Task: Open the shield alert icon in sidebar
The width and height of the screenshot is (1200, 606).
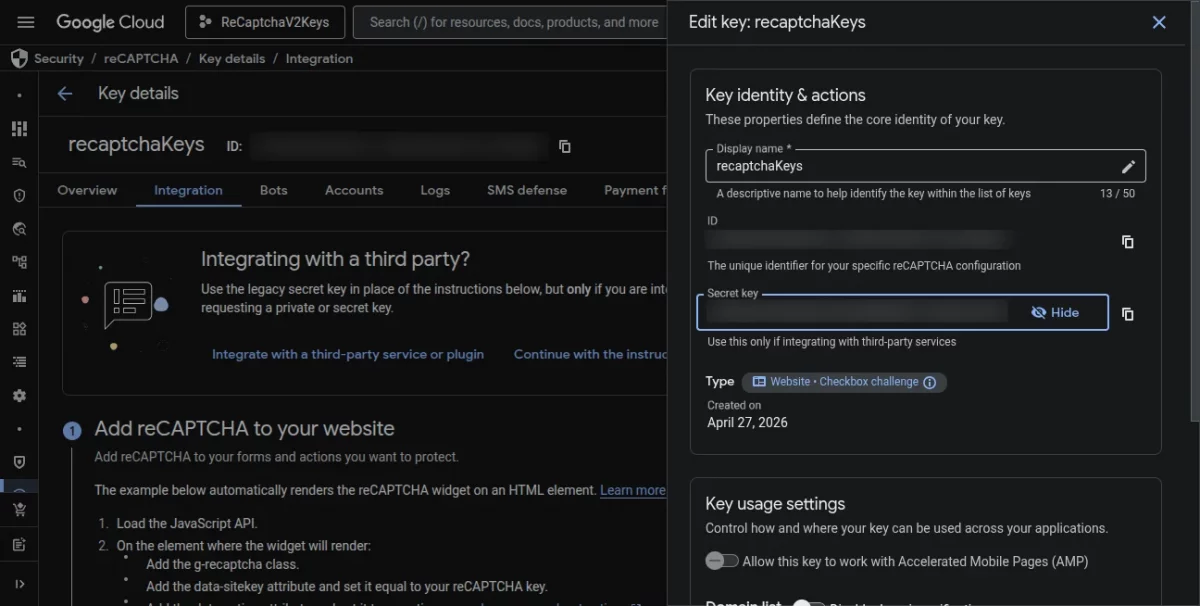Action: (19, 195)
